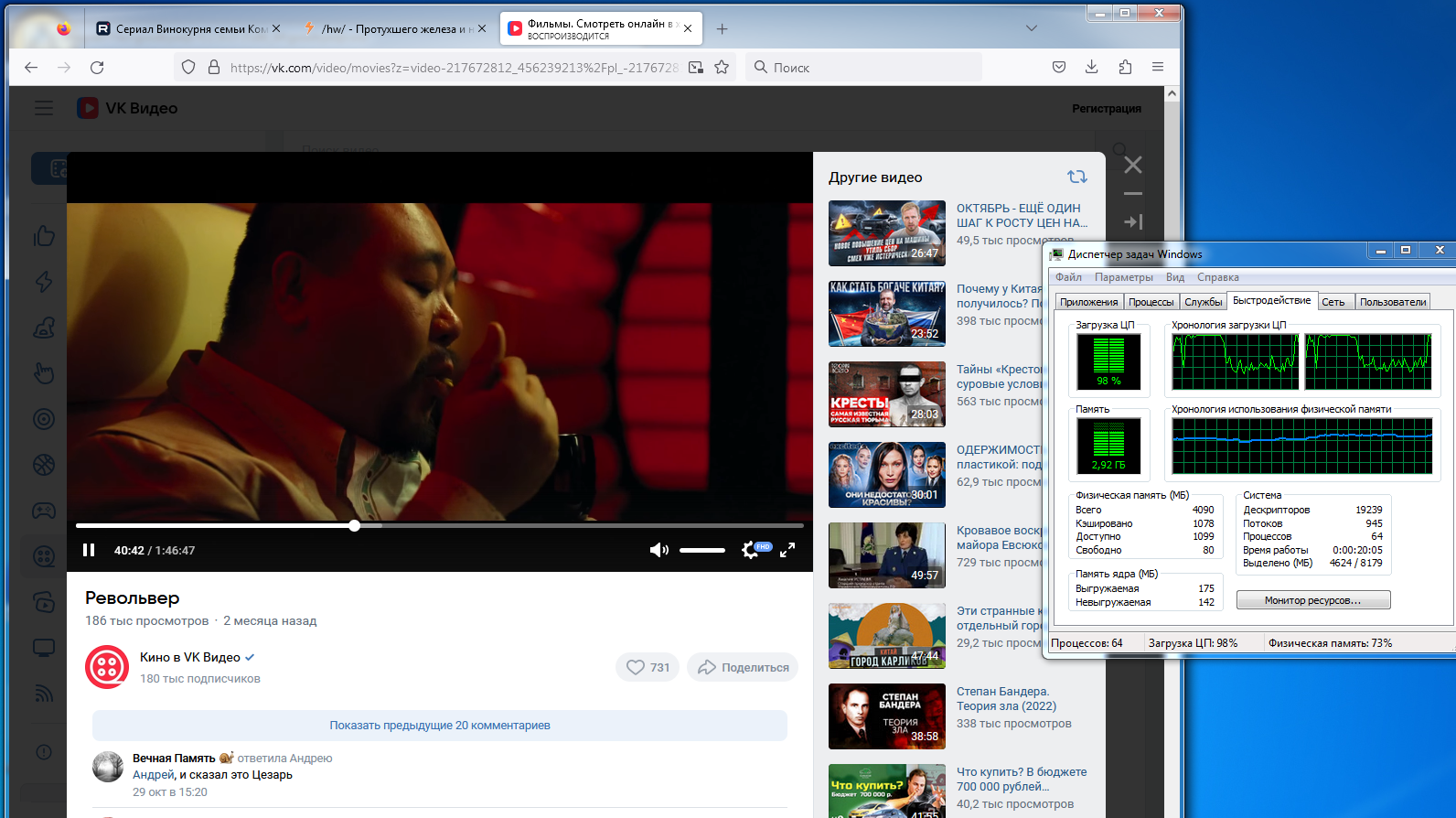Open Параметры menu in Task Manager
1456x818 pixels.
(1124, 277)
